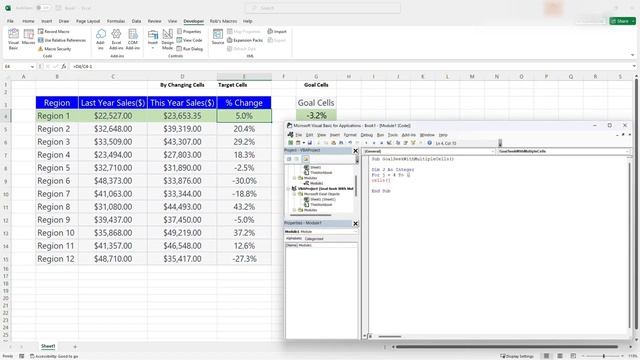Open Display Settings in status bar
This screenshot has height=360, width=640.
(517, 356)
